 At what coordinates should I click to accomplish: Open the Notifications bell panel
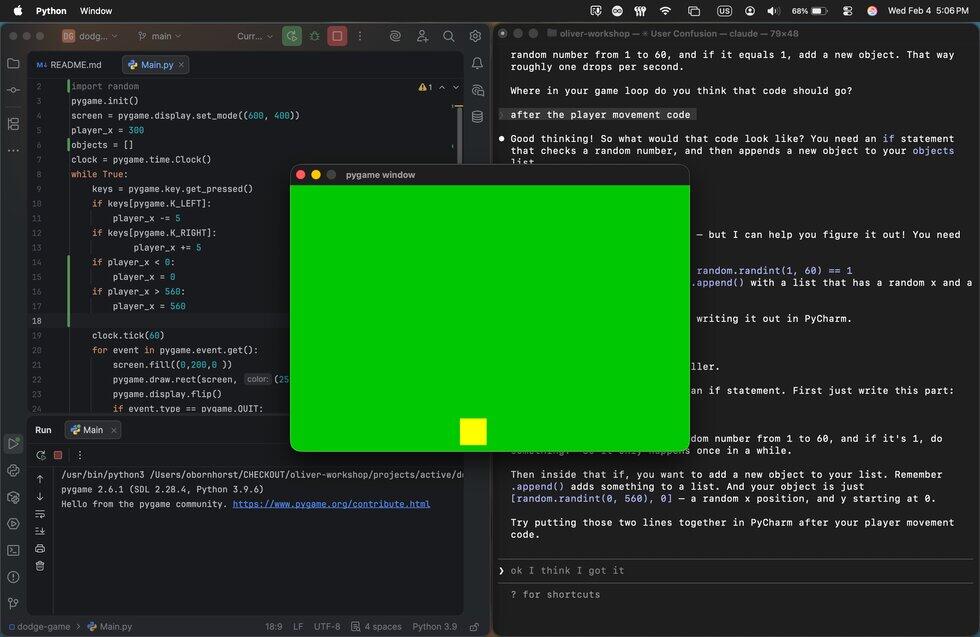[x=477, y=63]
